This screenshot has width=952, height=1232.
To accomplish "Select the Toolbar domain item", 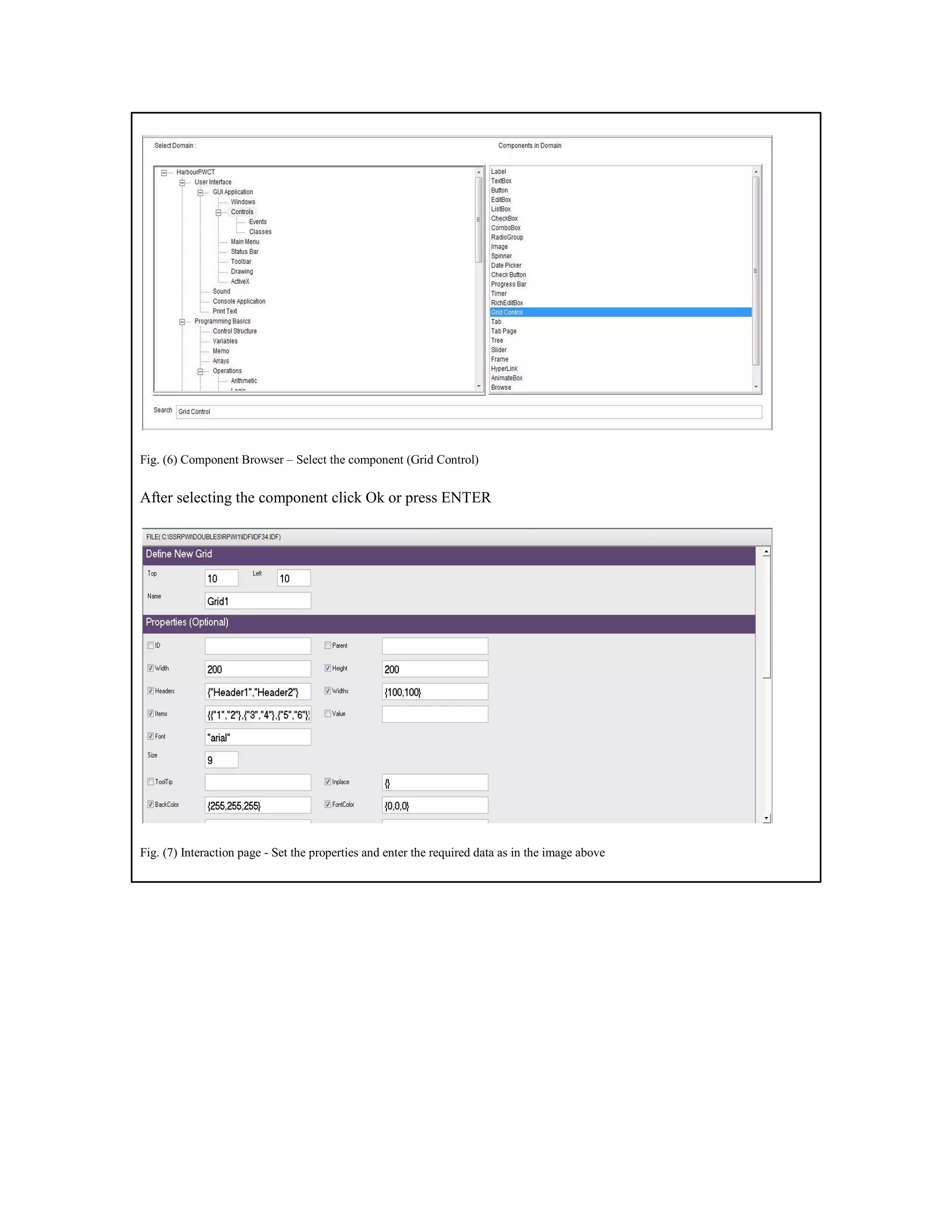I will pyautogui.click(x=241, y=262).
